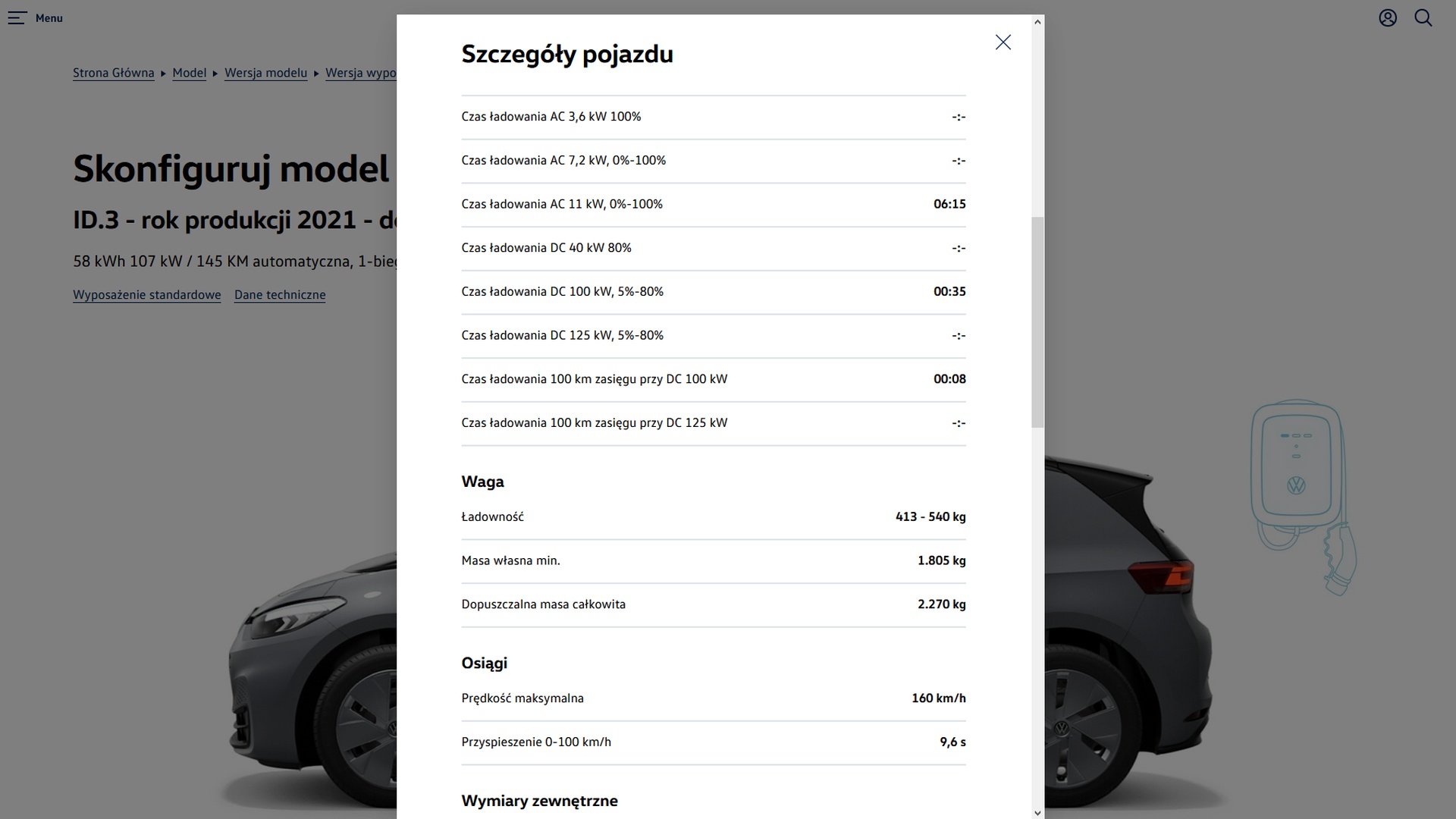
Task: Click the Osiągi section heading
Action: 484,664
